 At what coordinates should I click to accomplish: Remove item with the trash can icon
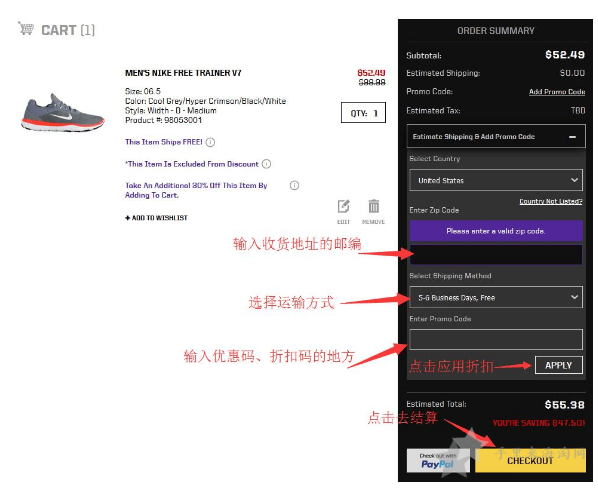(374, 206)
